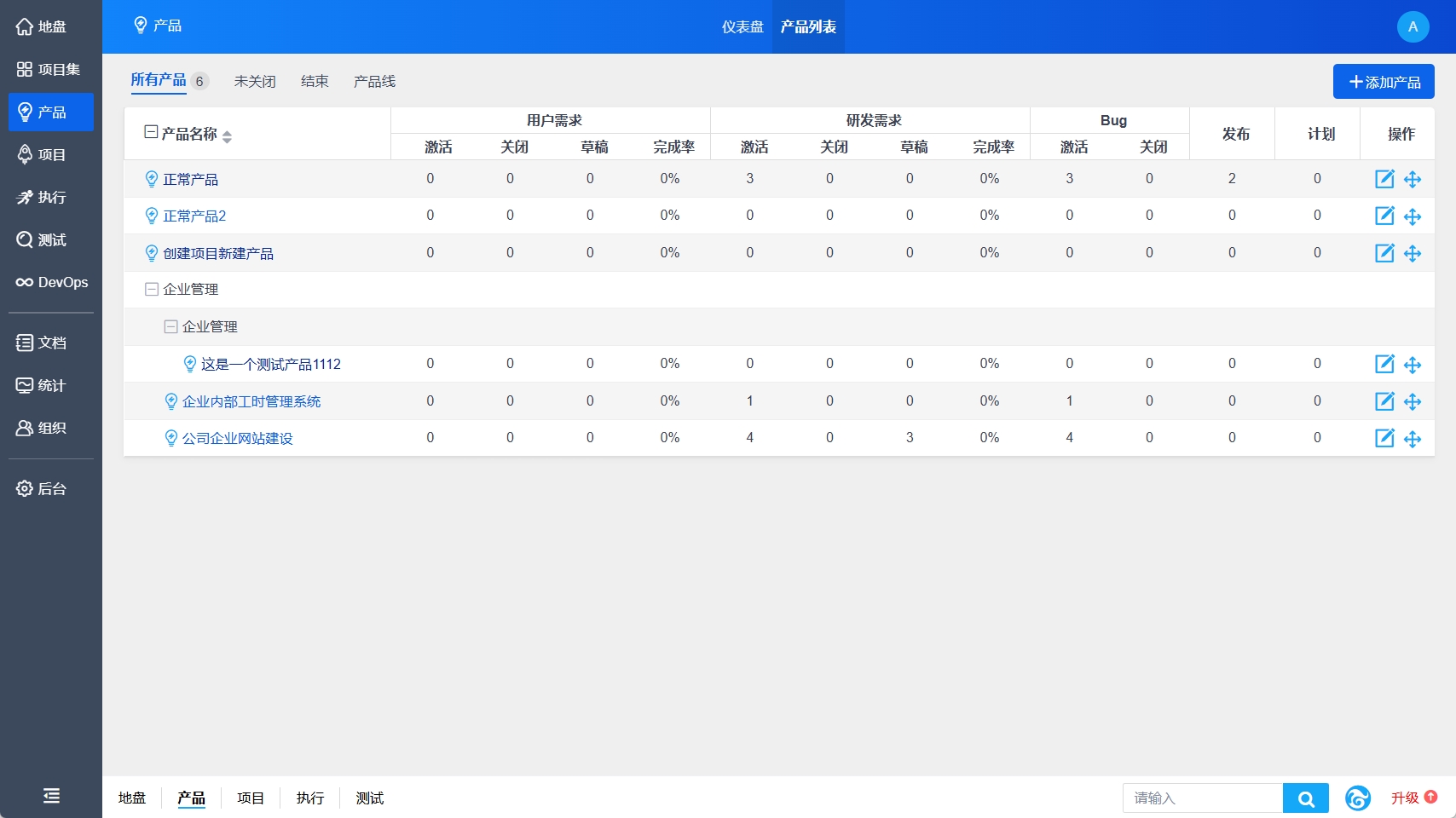Edit 这是一个测试产品1112 row
The image size is (1456, 818).
tap(1384, 364)
